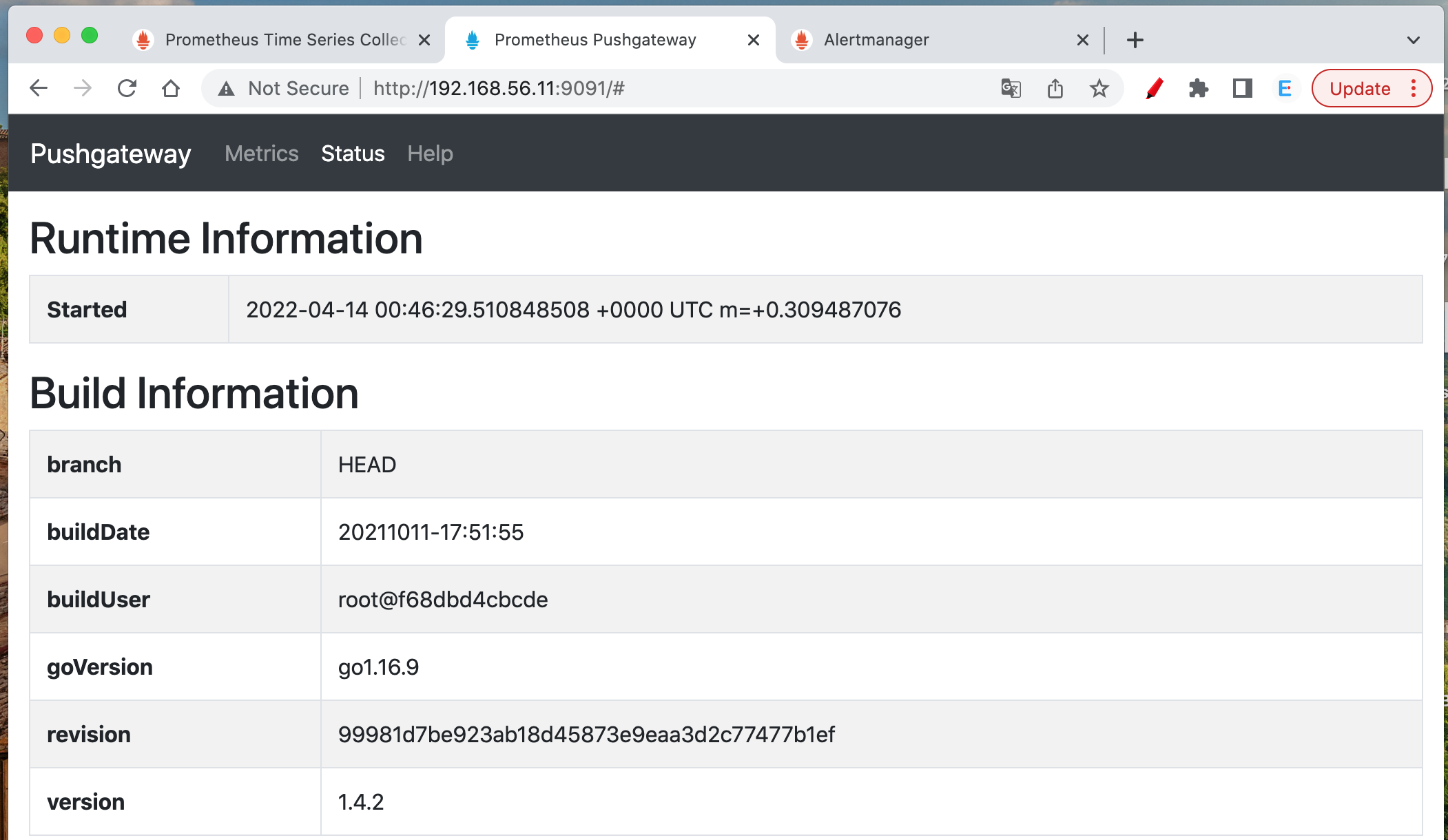Click the Not Secure warning icon

point(226,88)
